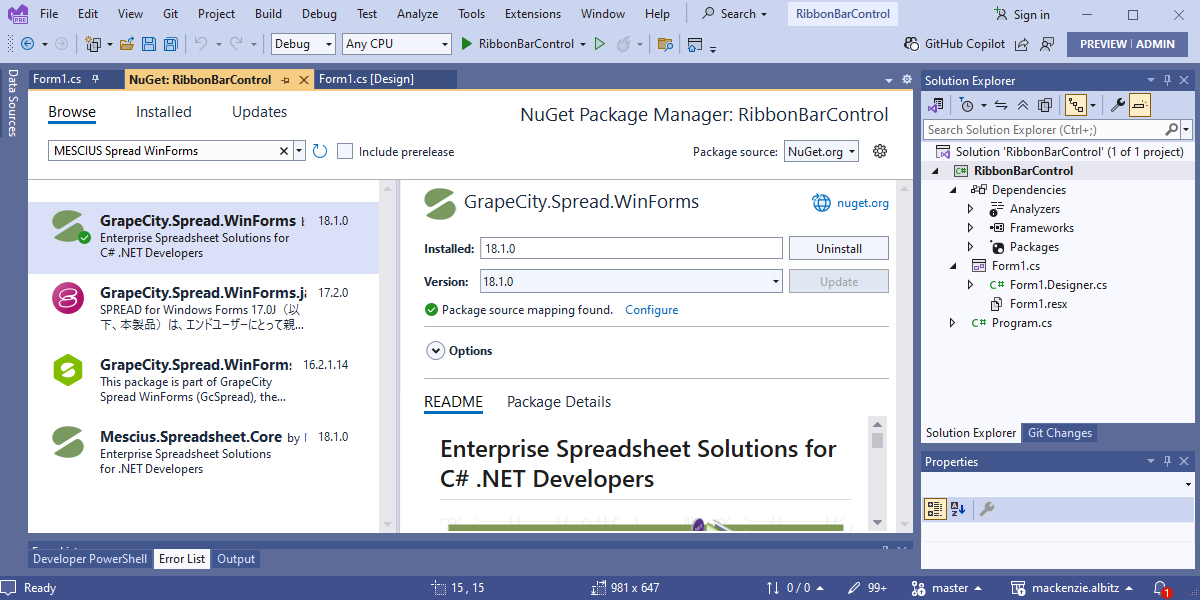
Task: Click the Undo arrow icon
Action: [200, 44]
